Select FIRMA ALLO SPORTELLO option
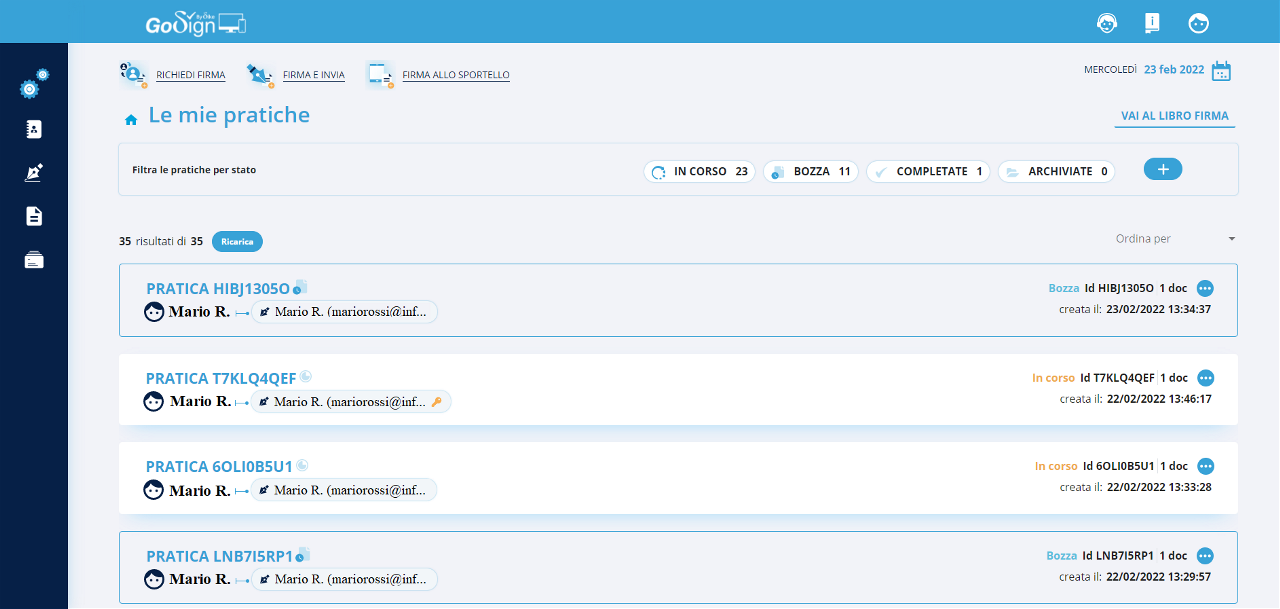Image resolution: width=1280 pixels, height=609 pixels. pos(455,75)
